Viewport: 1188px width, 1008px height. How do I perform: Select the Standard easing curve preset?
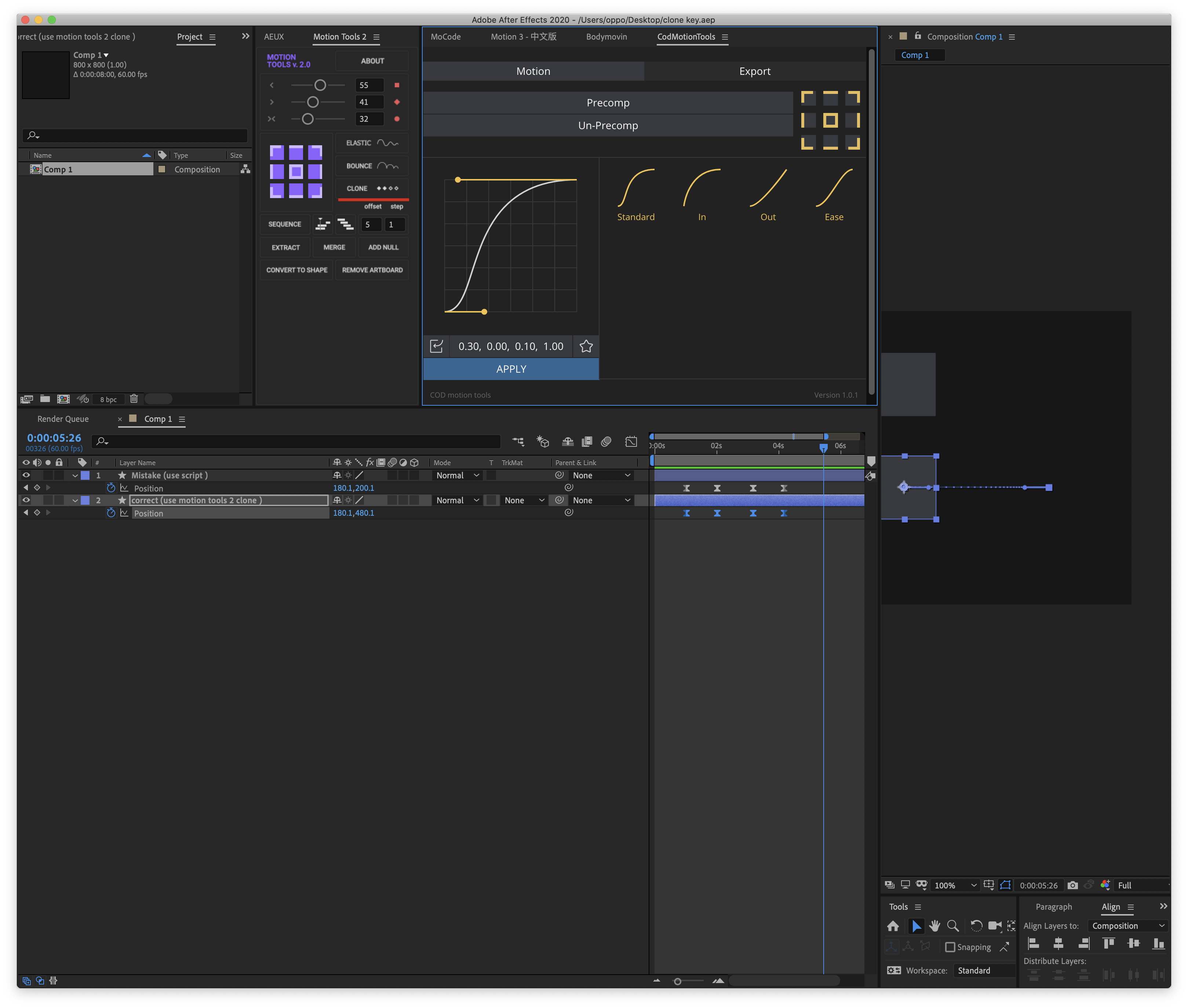click(636, 195)
